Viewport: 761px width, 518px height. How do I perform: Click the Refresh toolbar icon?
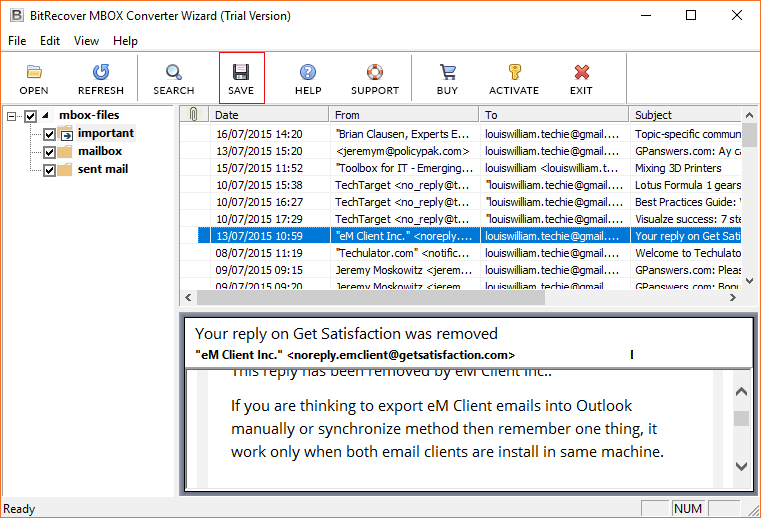pos(100,72)
